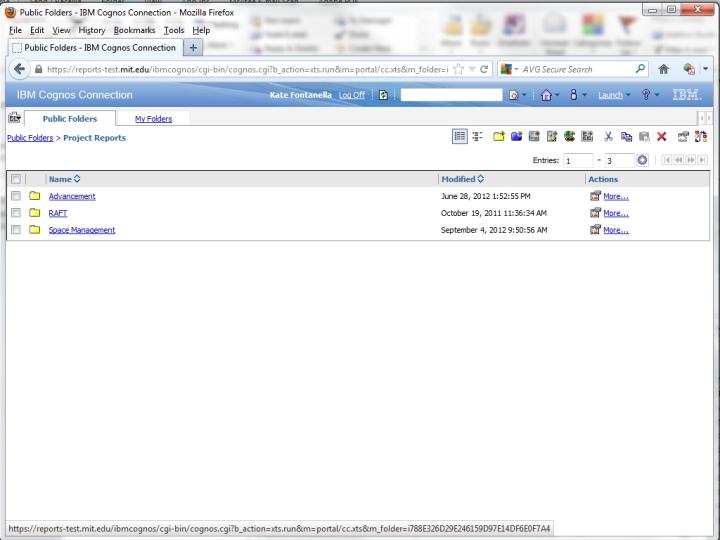
Task: Open the Set Properties toolbar icon
Action: pyautogui.click(x=683, y=137)
